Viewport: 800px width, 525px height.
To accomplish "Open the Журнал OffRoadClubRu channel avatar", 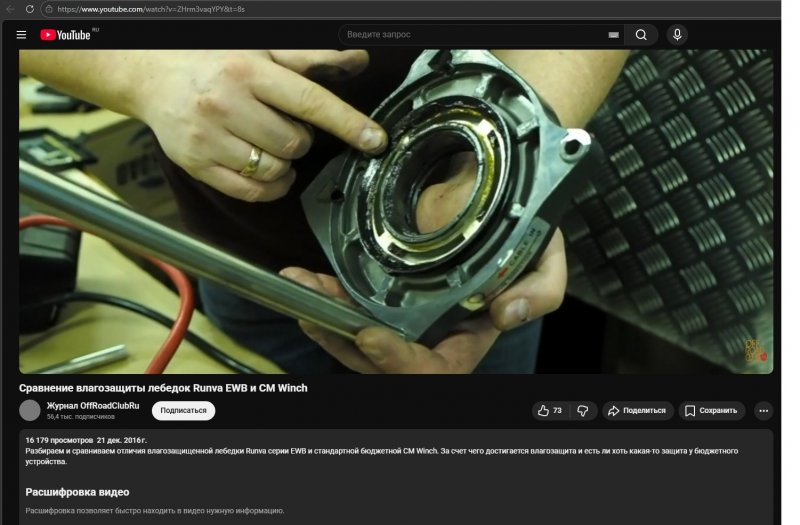I will [x=30, y=410].
